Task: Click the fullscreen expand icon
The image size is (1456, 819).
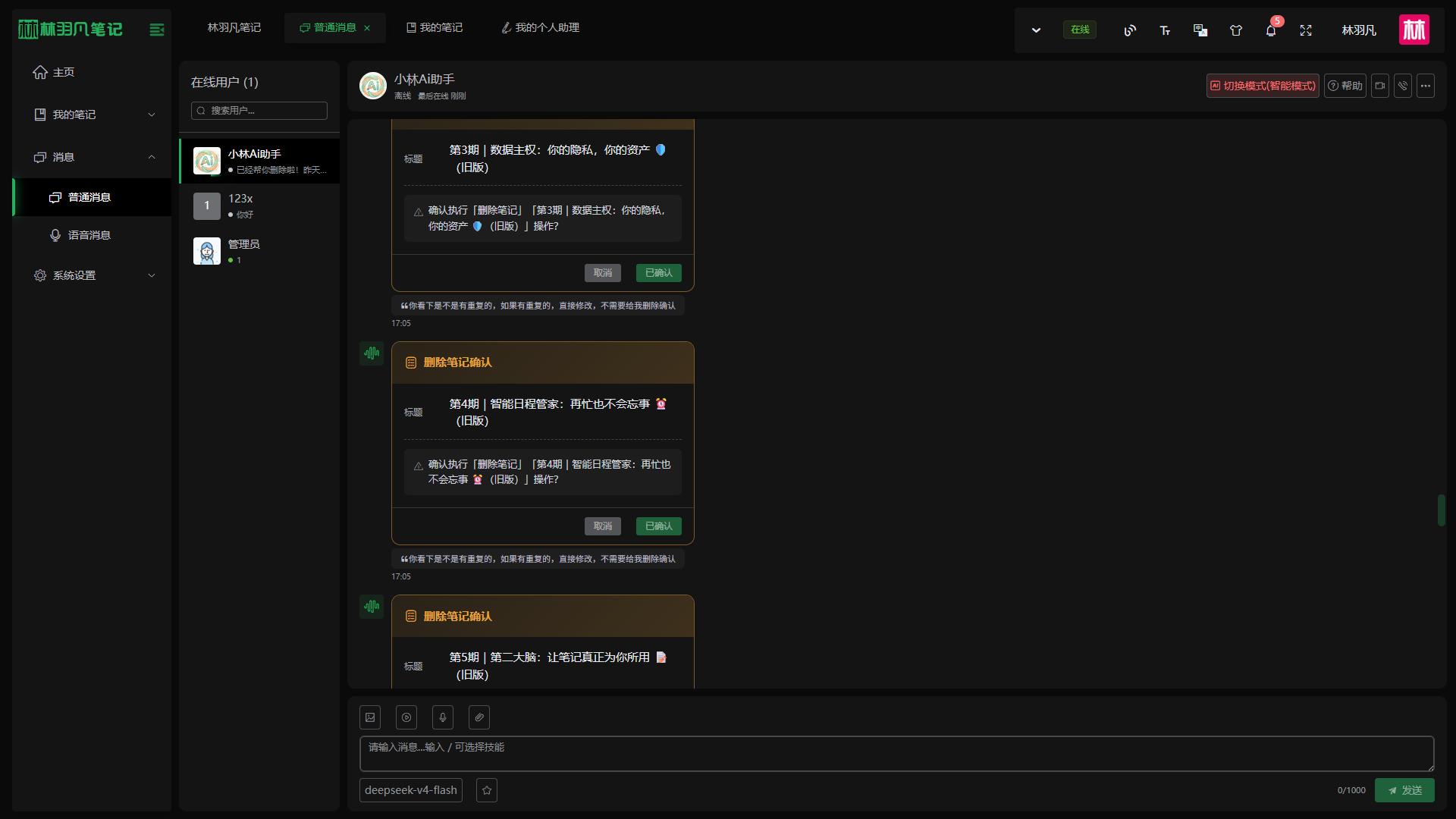Action: [x=1306, y=30]
